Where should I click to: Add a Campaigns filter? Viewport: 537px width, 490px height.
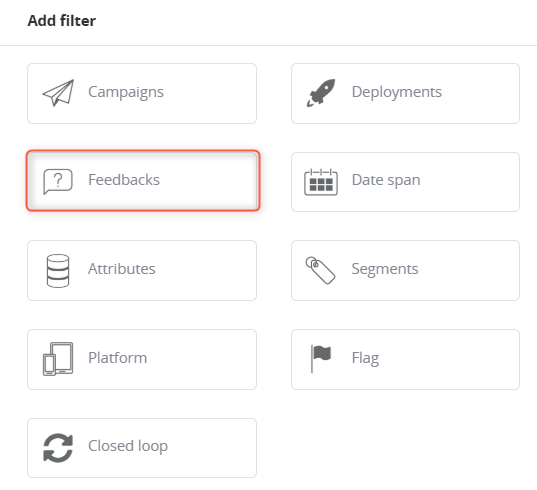coord(142,93)
